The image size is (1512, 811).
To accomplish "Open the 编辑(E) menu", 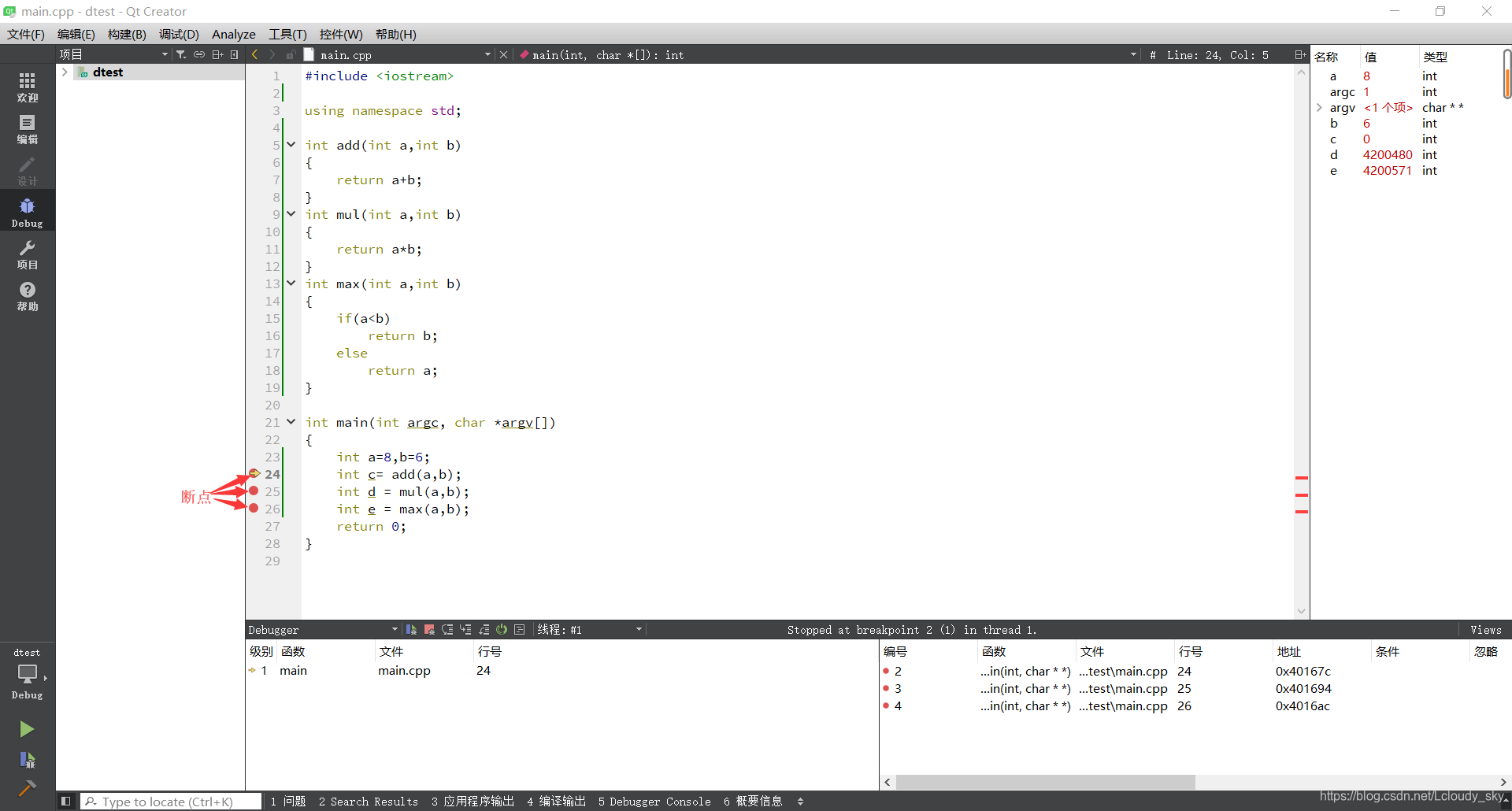I will 76,34.
